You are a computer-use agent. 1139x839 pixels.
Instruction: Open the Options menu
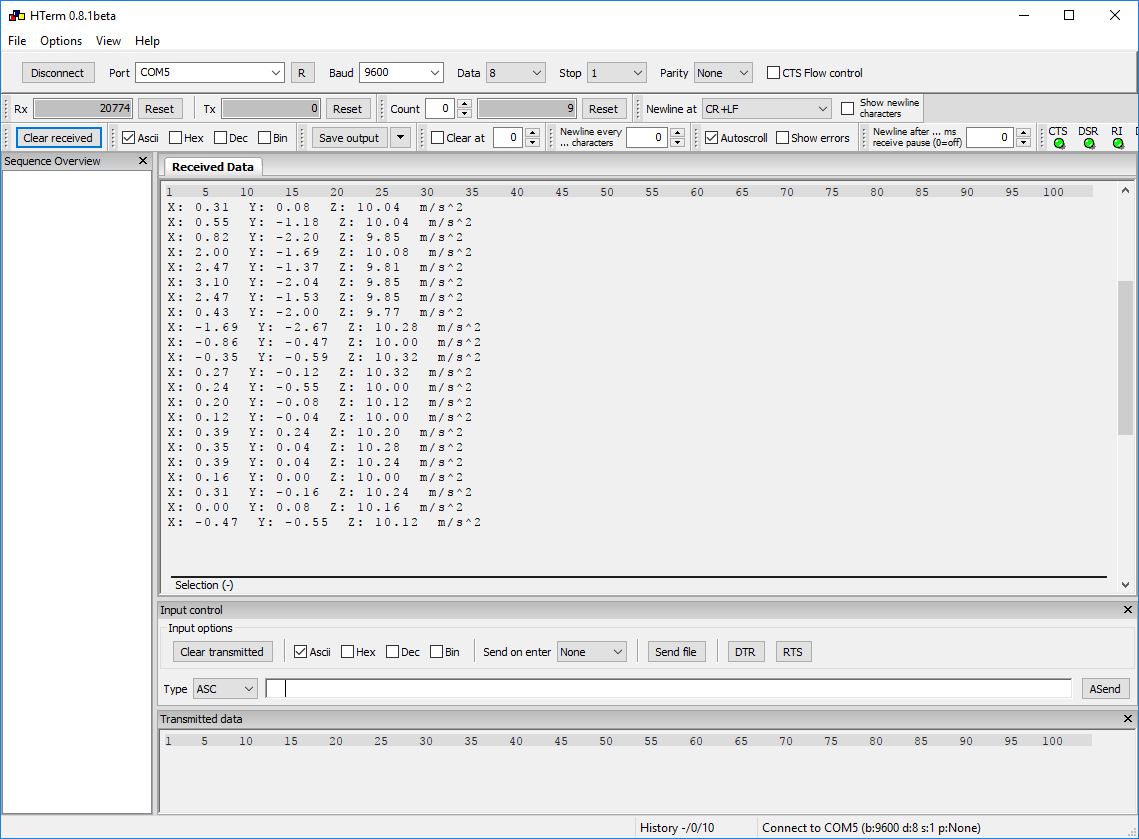tap(61, 41)
